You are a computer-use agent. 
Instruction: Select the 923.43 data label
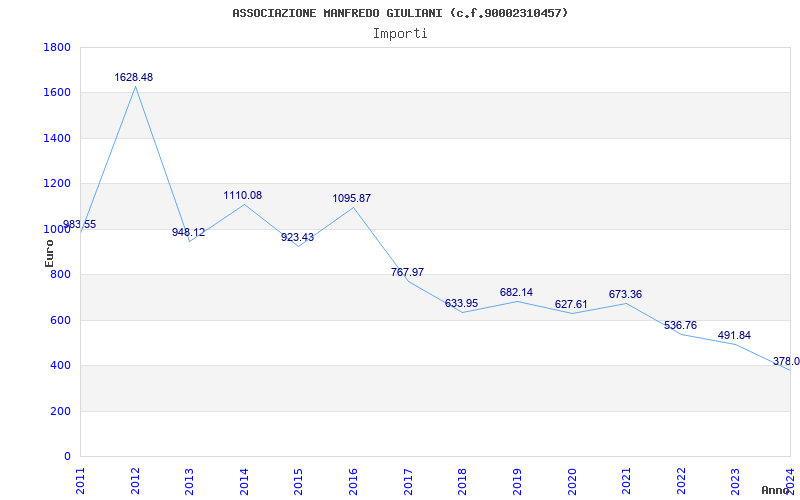(297, 237)
